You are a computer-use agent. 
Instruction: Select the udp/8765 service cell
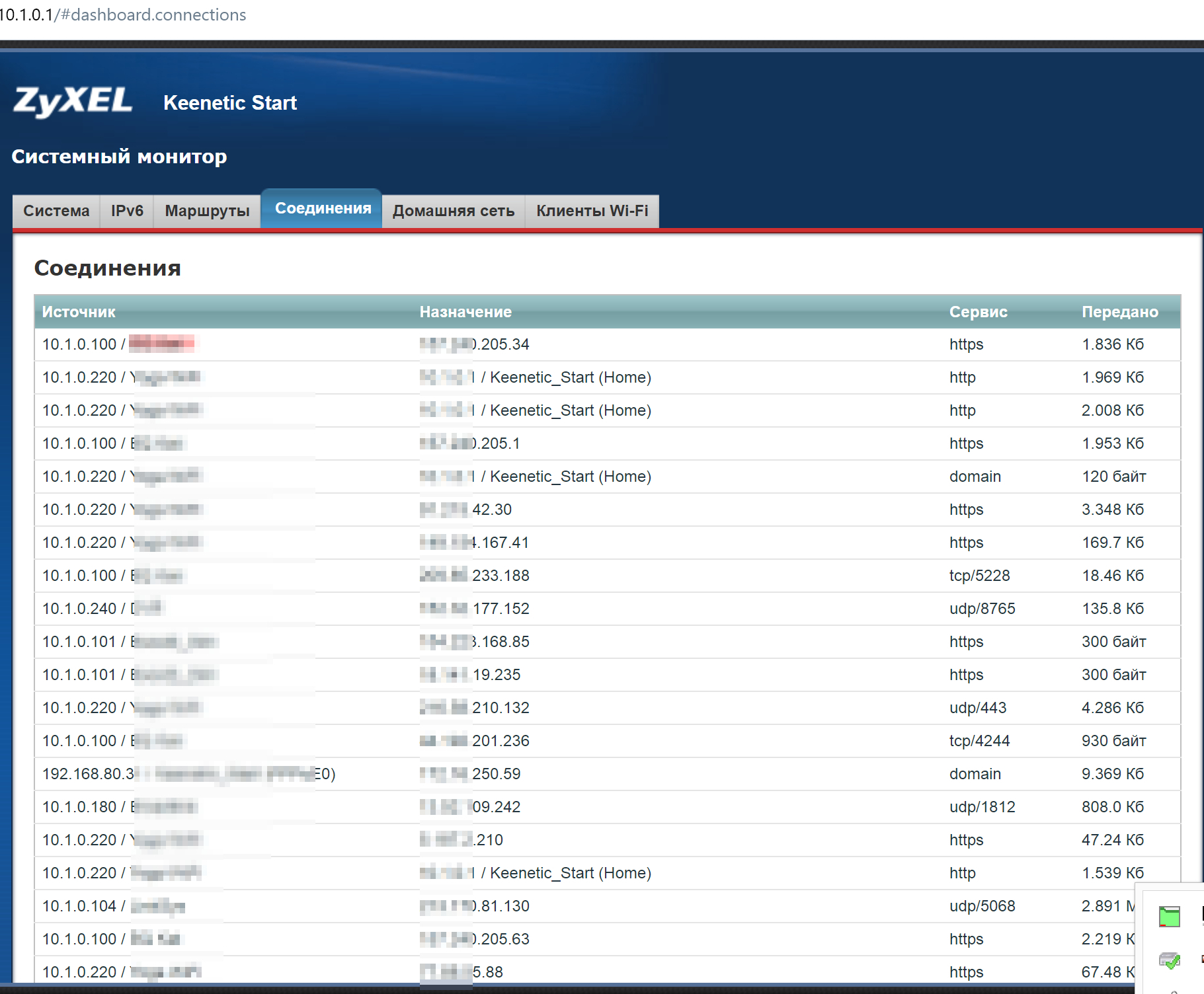pyautogui.click(x=983, y=609)
